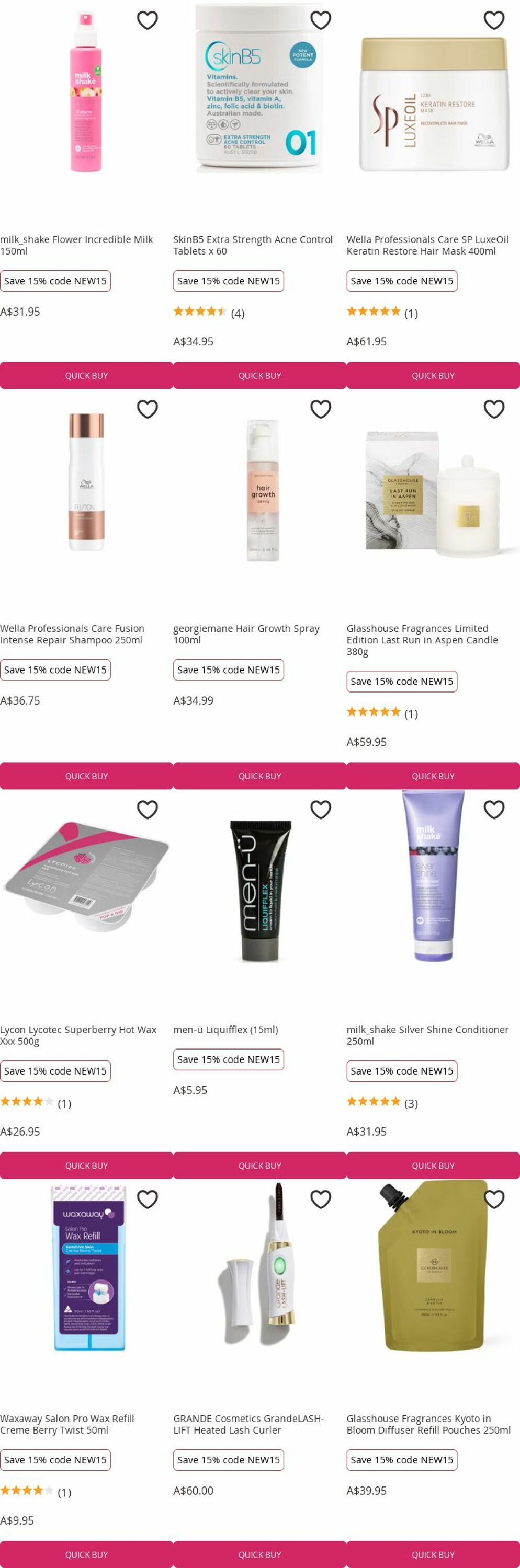The image size is (520, 1568).
Task: Favorite the GrandeLASH-LIFT Heated Lash Curler
Action: click(x=321, y=1199)
